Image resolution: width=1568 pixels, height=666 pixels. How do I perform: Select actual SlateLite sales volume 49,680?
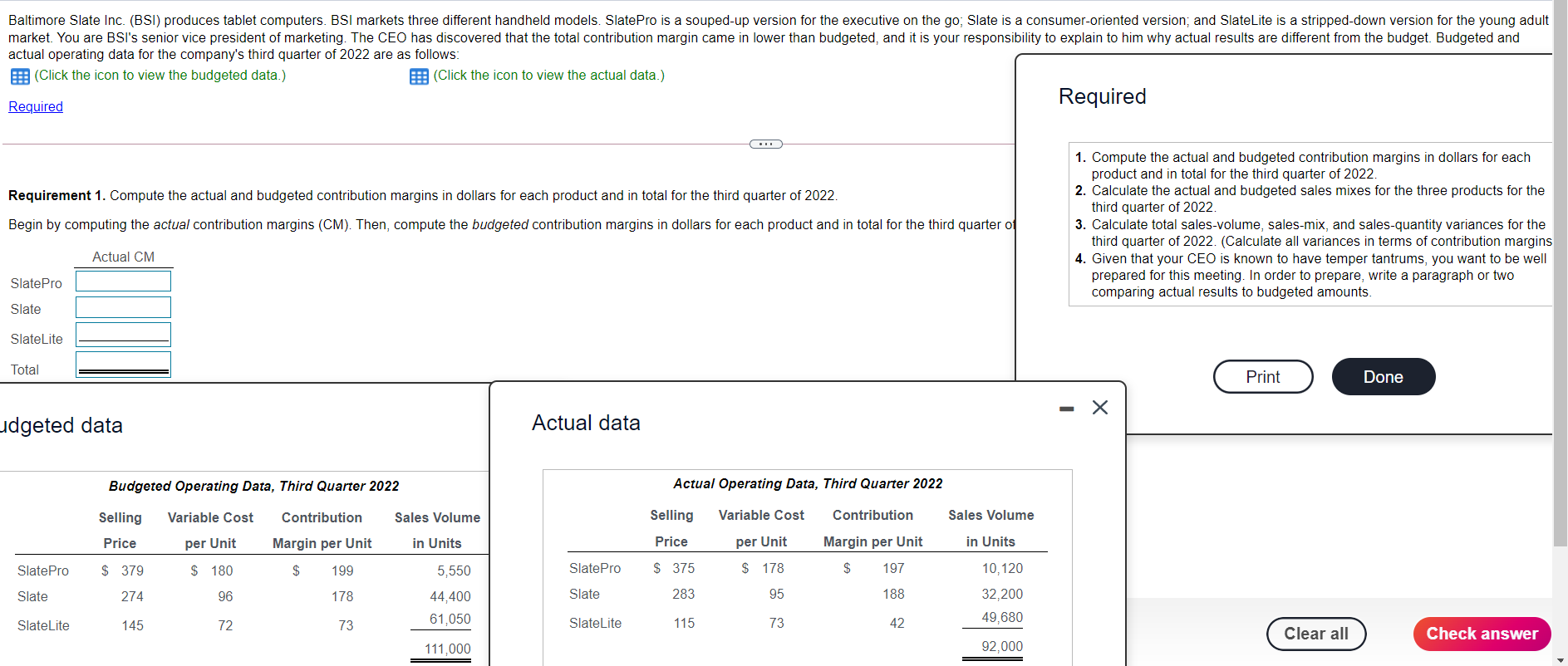pyautogui.click(x=1002, y=617)
